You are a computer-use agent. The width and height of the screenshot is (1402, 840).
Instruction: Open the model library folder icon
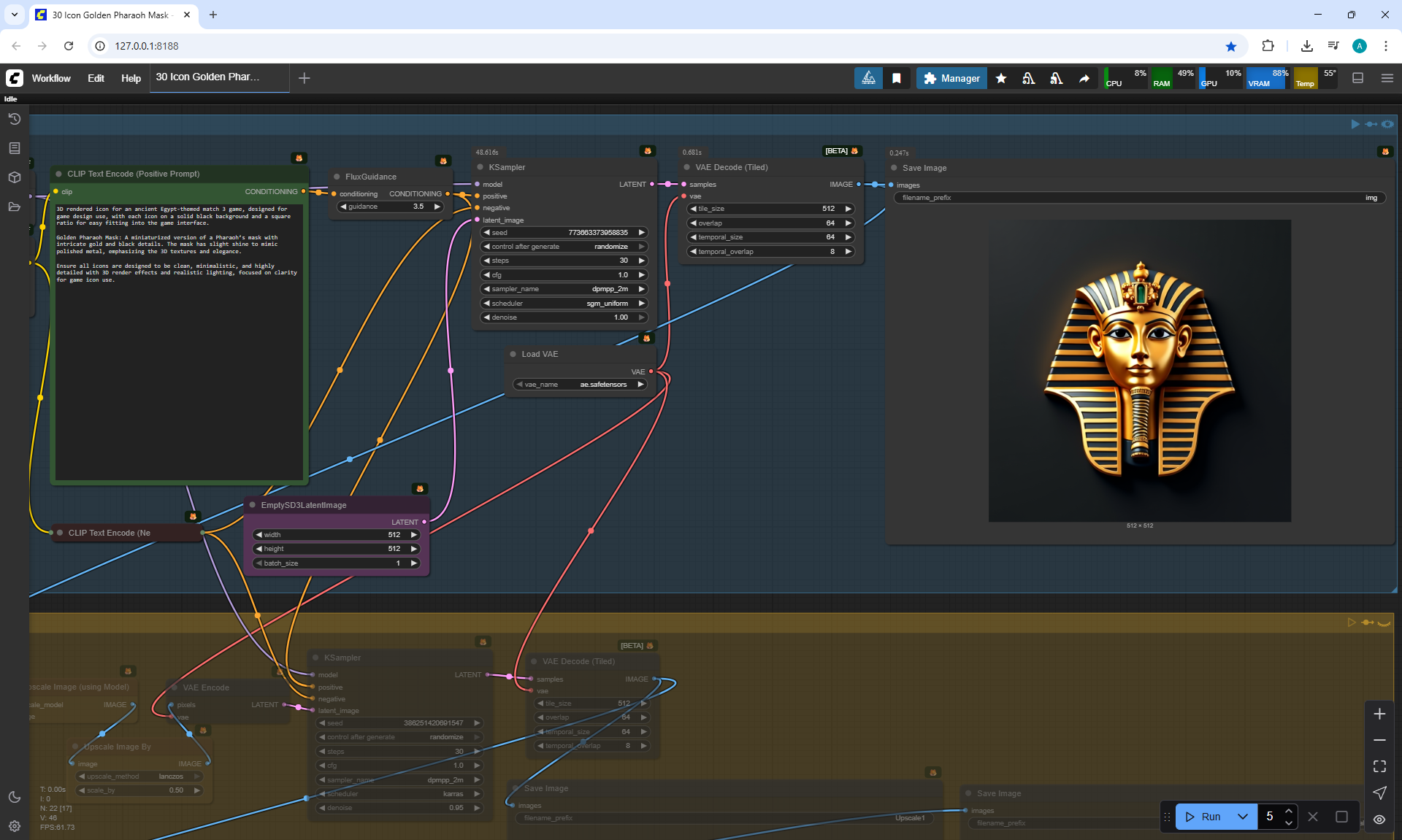coord(14,207)
